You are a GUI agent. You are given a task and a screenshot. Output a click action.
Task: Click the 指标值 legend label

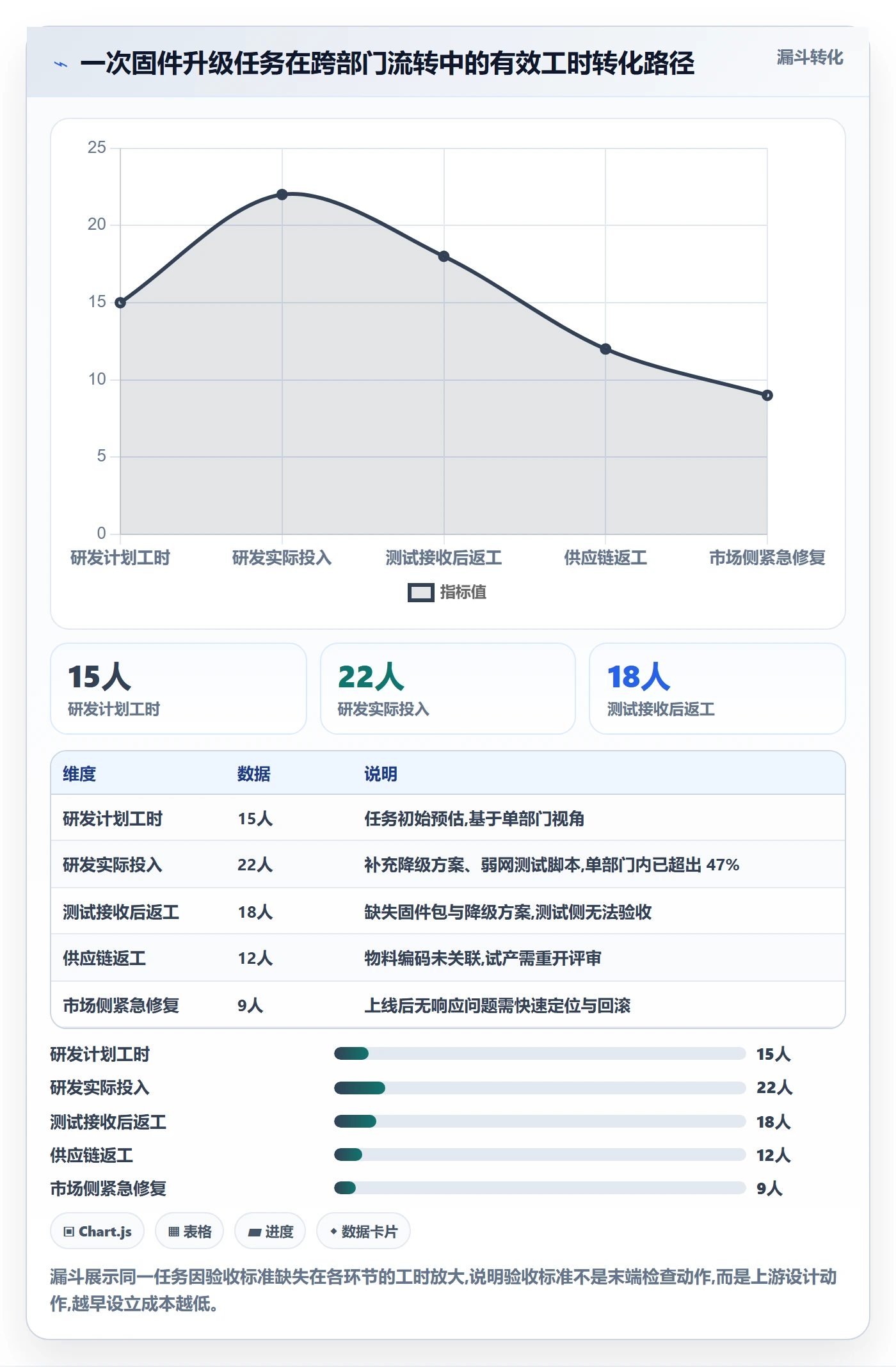click(463, 593)
